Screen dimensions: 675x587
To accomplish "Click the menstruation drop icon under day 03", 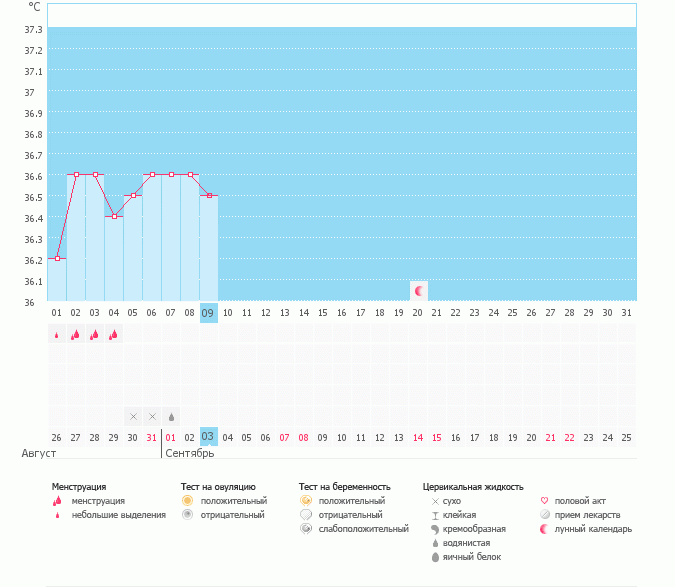I will pyautogui.click(x=95, y=335).
